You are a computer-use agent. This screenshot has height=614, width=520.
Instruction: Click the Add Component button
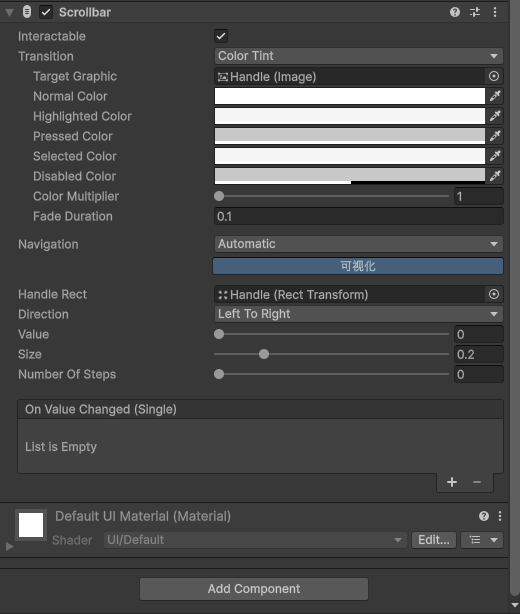tap(254, 589)
